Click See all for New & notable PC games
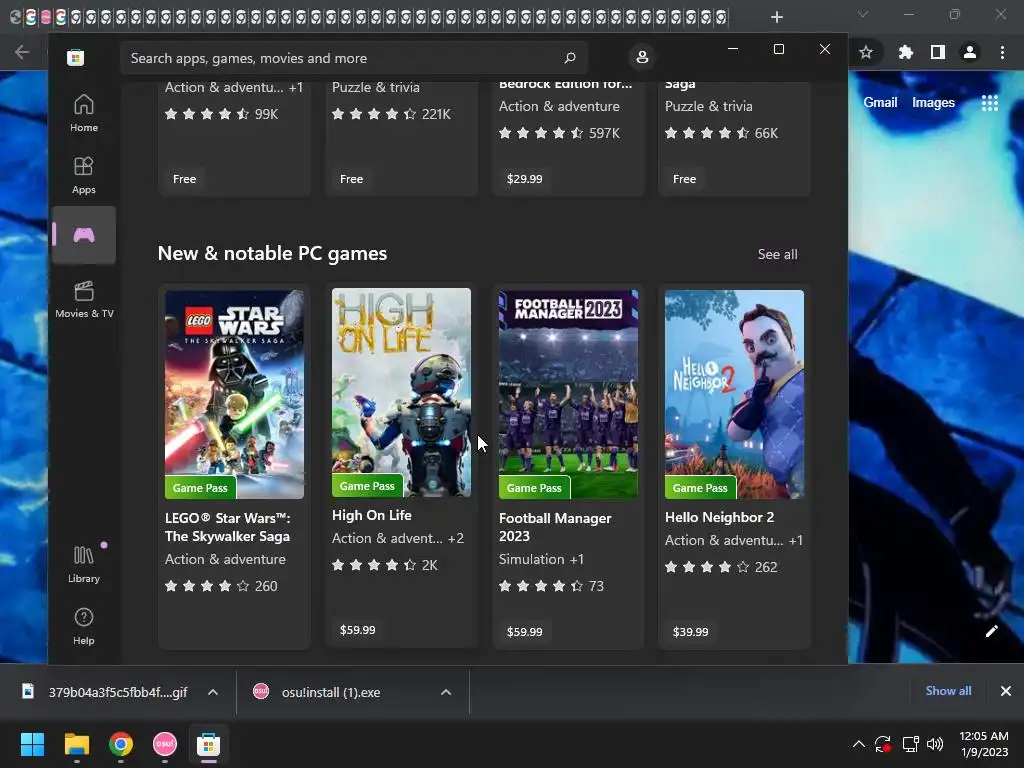This screenshot has height=768, width=1024. tap(777, 254)
